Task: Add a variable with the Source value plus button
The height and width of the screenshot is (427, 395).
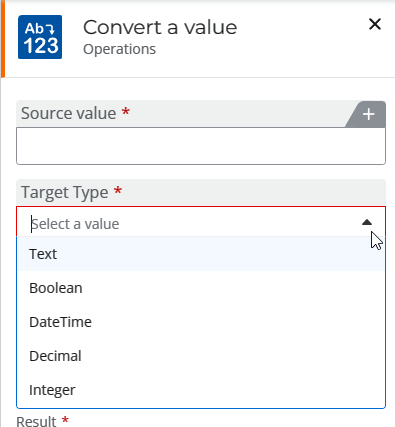Action: coord(368,114)
